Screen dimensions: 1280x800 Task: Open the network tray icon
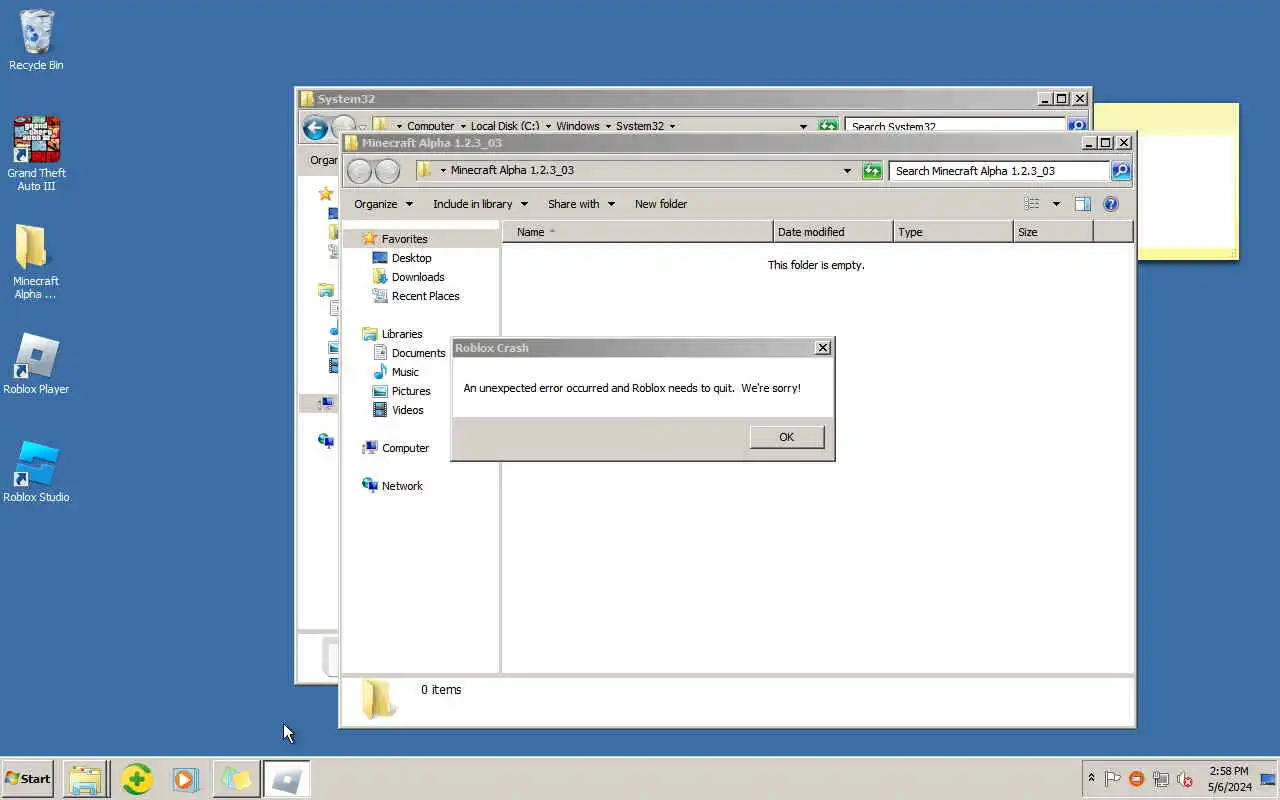click(1161, 778)
